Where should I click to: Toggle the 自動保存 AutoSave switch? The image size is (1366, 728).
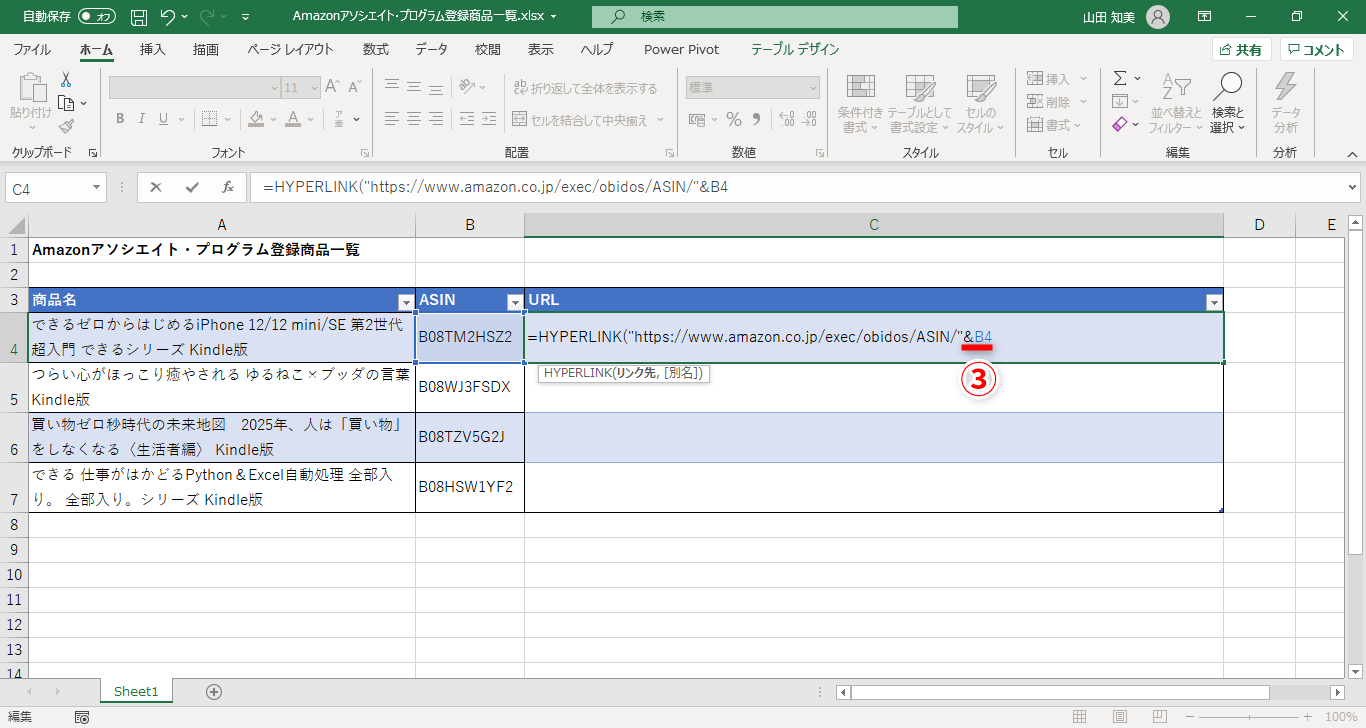click(x=97, y=17)
